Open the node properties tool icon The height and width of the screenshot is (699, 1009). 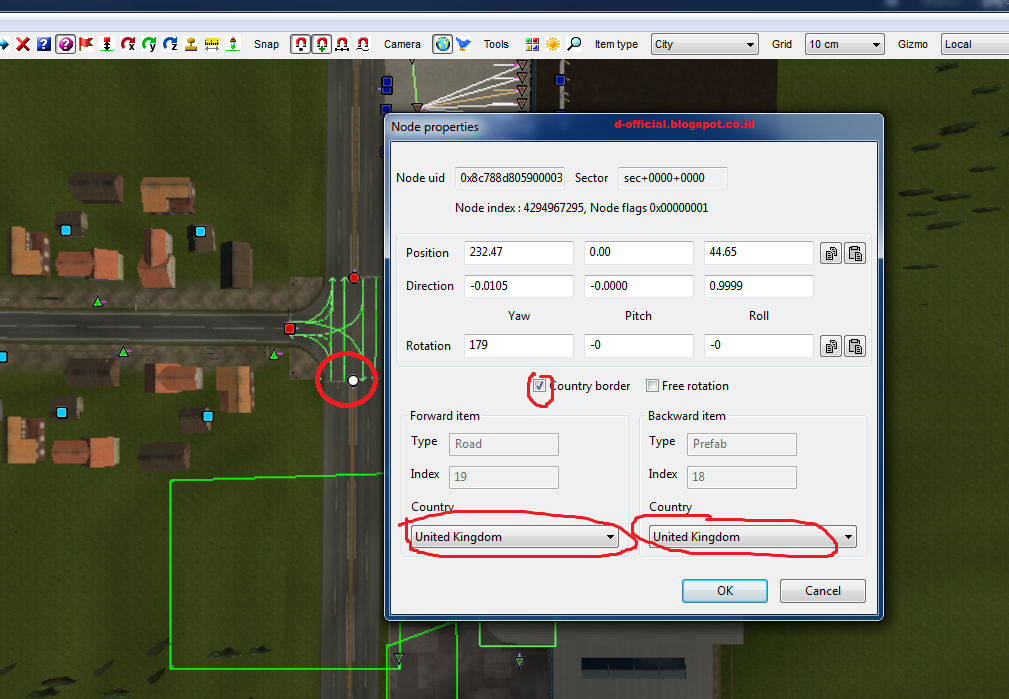pos(64,44)
